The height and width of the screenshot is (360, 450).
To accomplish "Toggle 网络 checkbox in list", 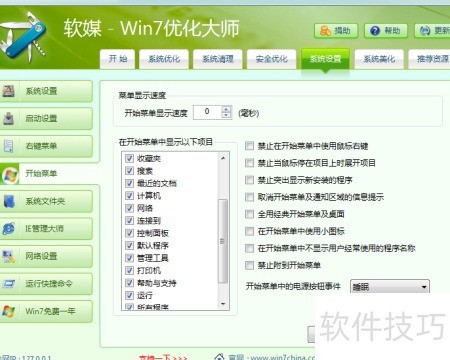I will pos(129,208).
